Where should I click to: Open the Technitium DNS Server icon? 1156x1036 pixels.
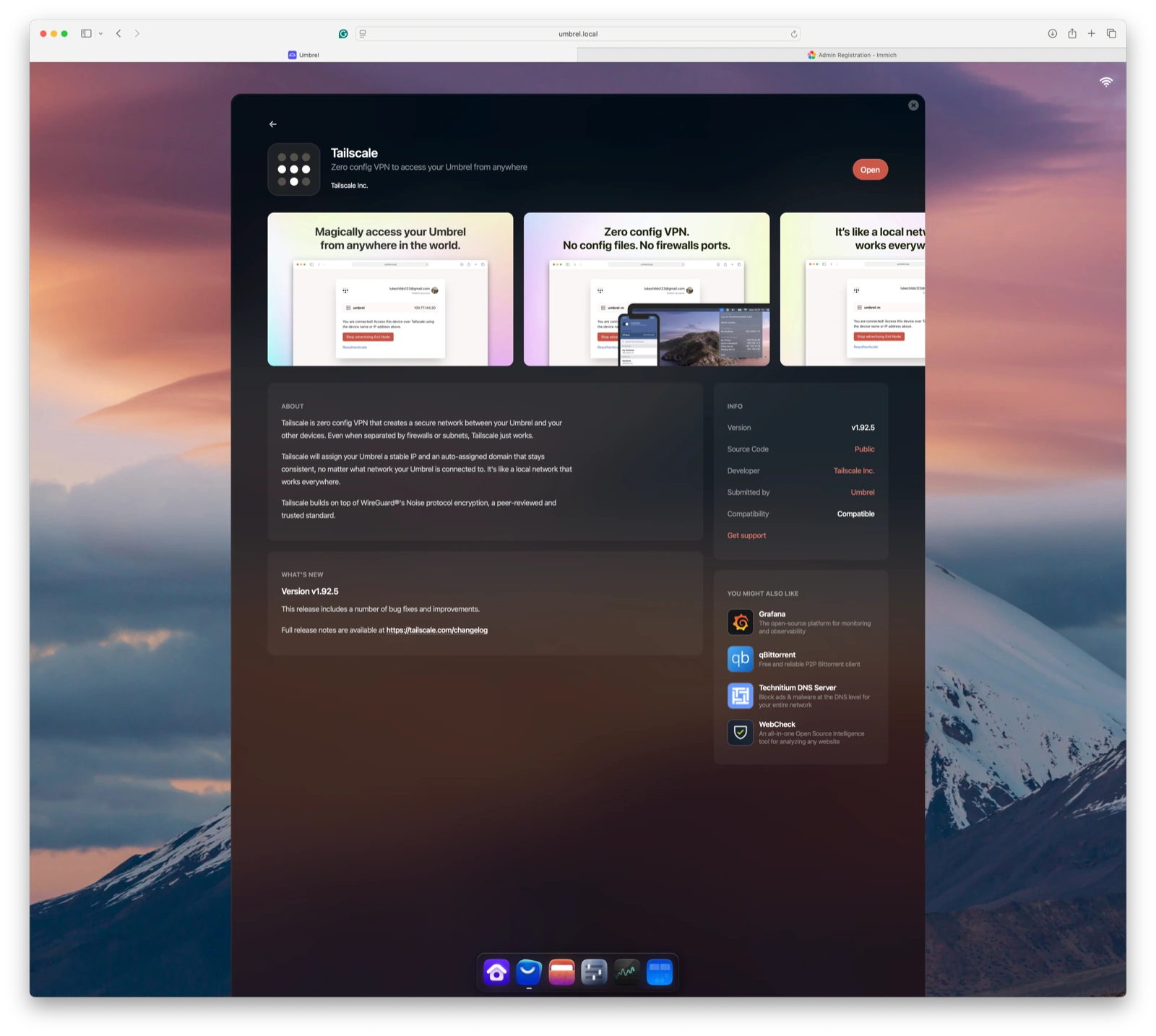tap(740, 696)
